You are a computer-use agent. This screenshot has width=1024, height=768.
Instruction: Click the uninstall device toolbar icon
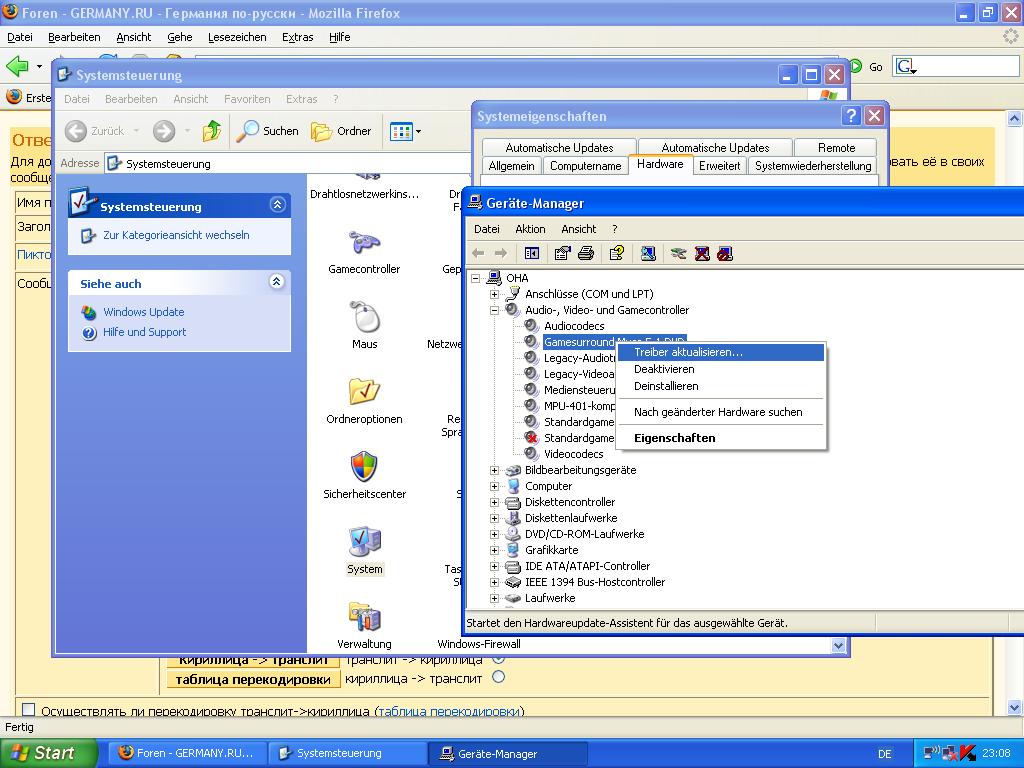[702, 253]
